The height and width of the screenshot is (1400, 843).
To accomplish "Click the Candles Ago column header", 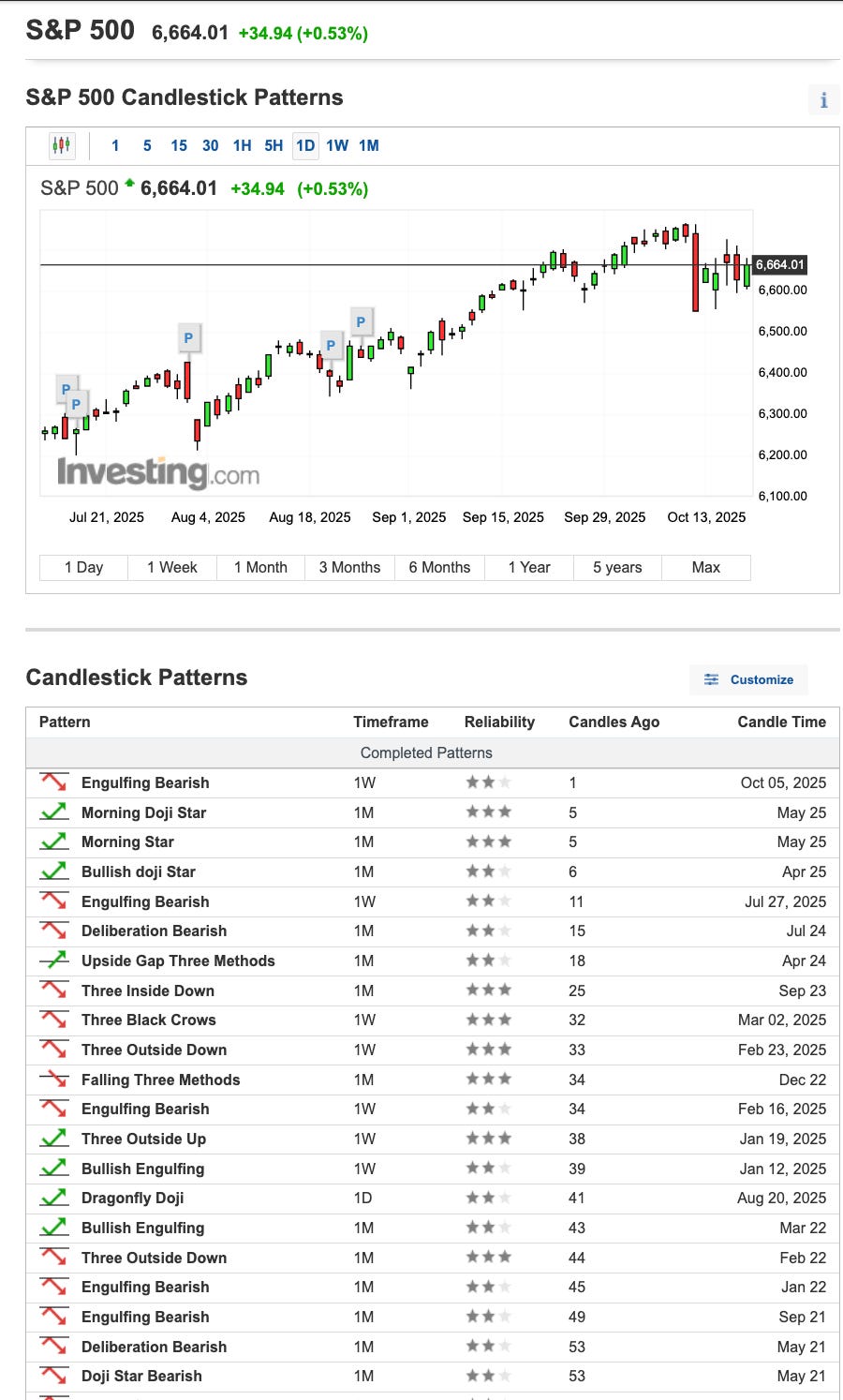I will [x=614, y=722].
